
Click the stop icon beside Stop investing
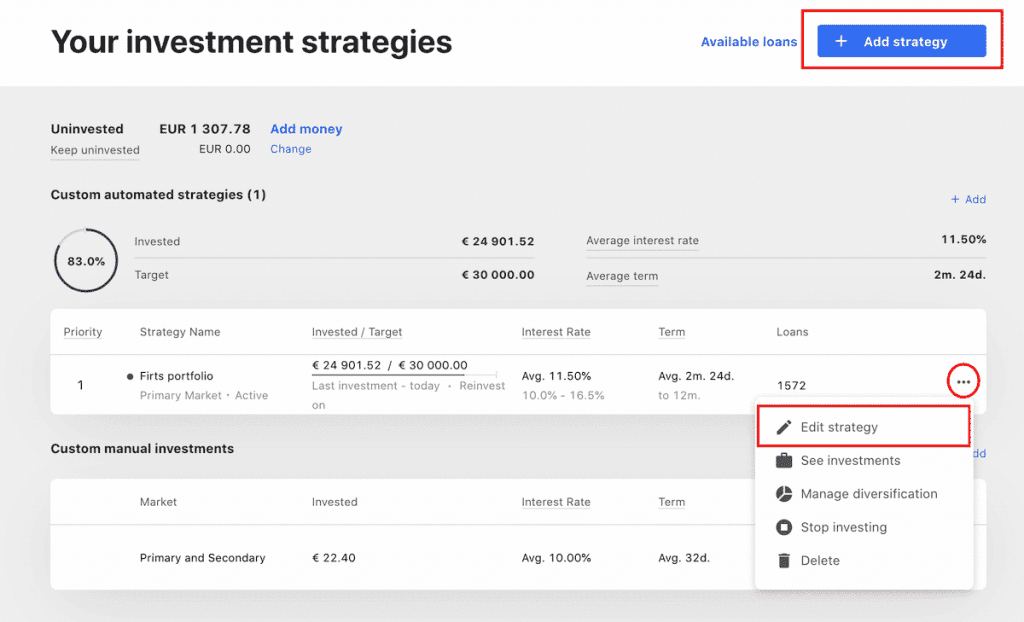click(784, 527)
